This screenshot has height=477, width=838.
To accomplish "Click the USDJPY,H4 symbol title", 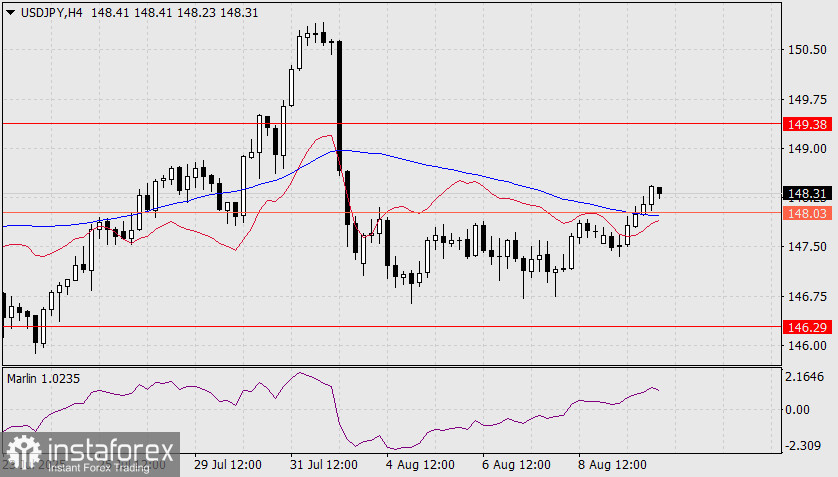I will (x=51, y=12).
